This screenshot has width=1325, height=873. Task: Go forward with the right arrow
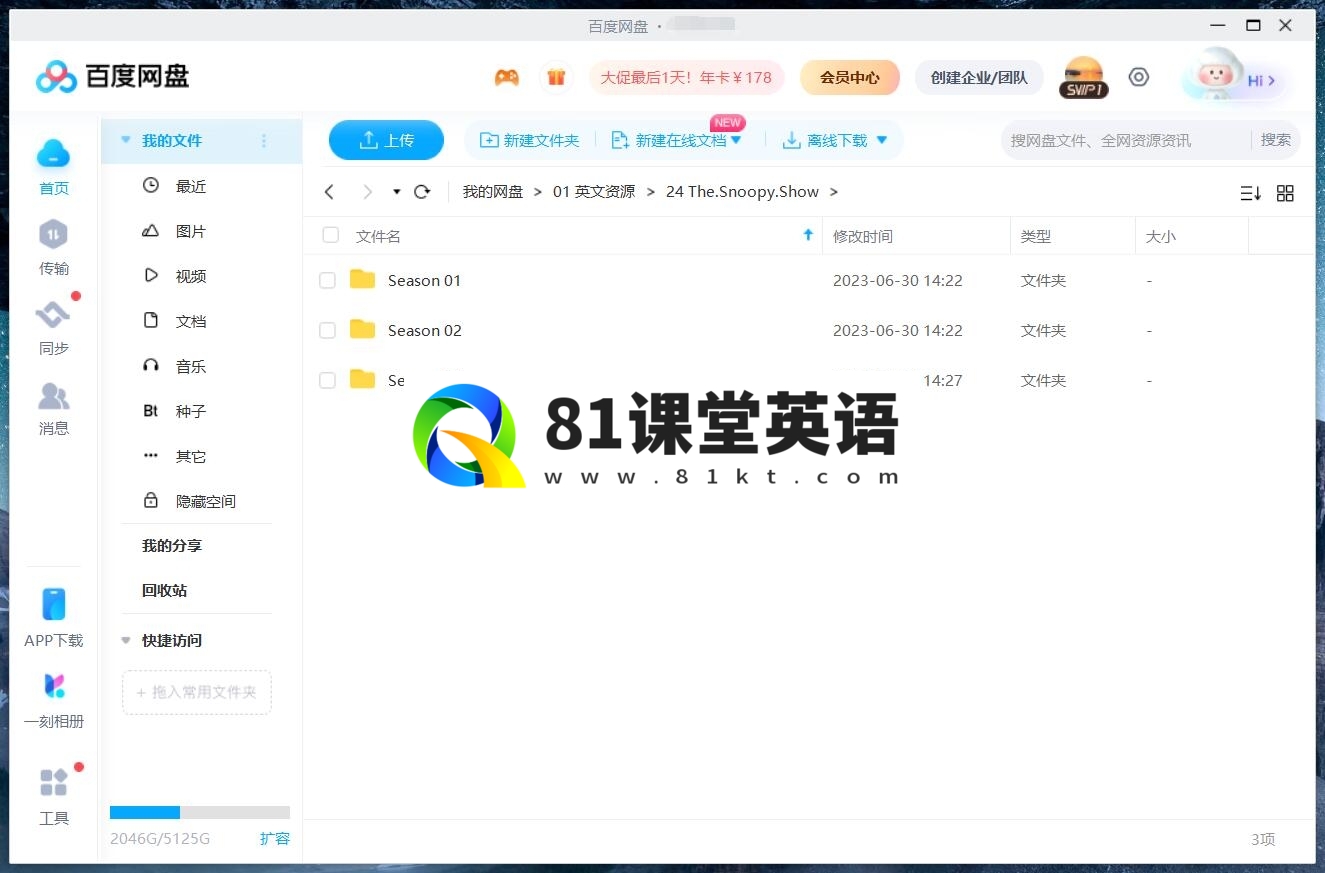point(367,192)
